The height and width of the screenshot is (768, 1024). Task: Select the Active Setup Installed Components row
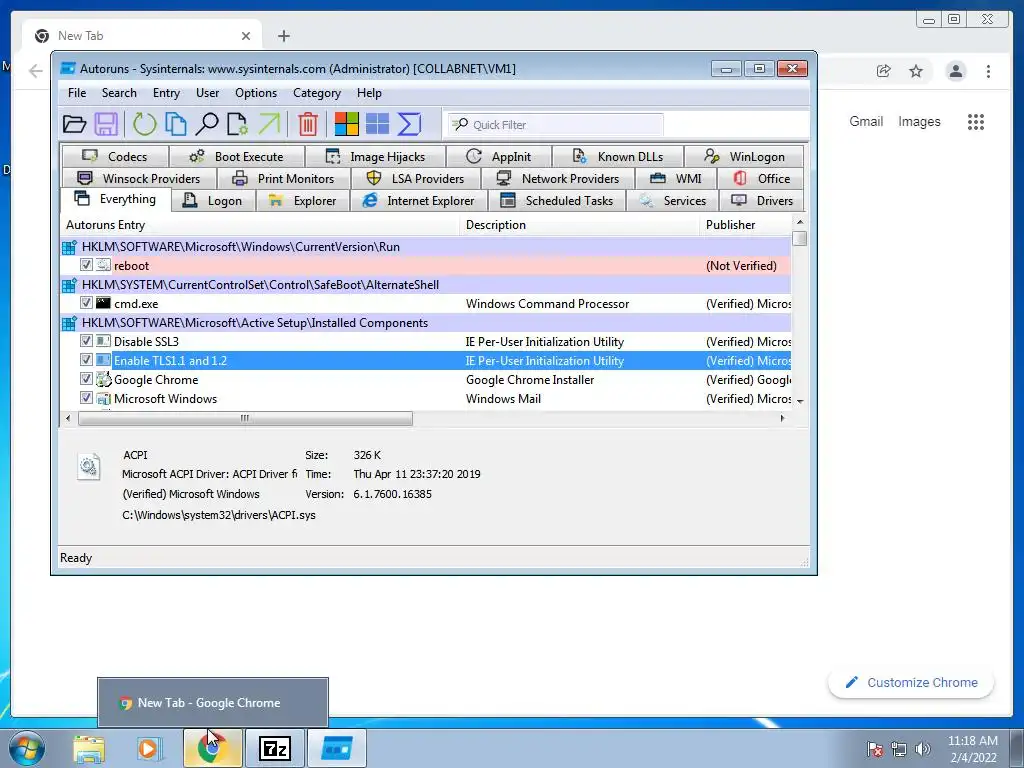pos(426,323)
